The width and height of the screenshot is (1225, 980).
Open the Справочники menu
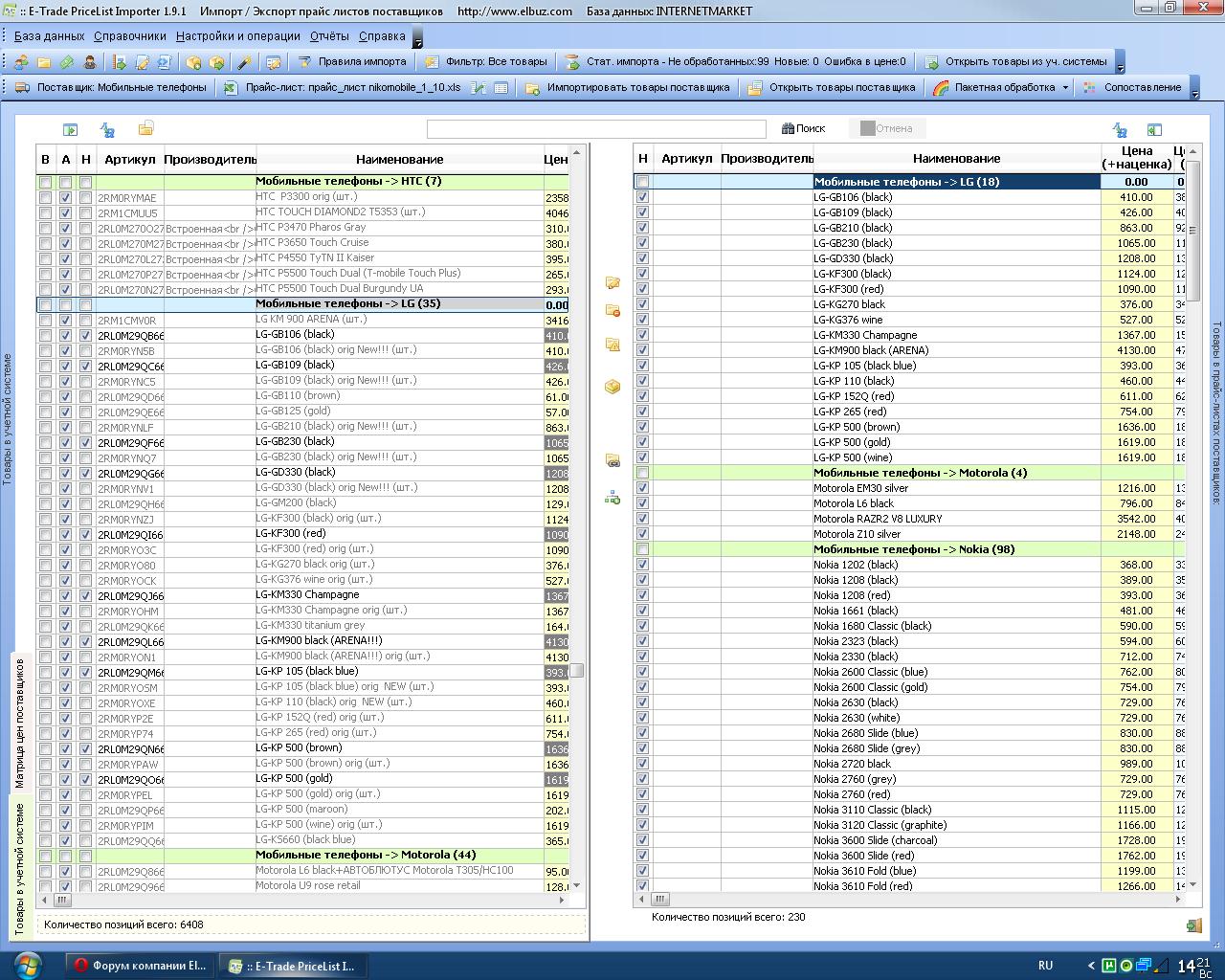(130, 36)
